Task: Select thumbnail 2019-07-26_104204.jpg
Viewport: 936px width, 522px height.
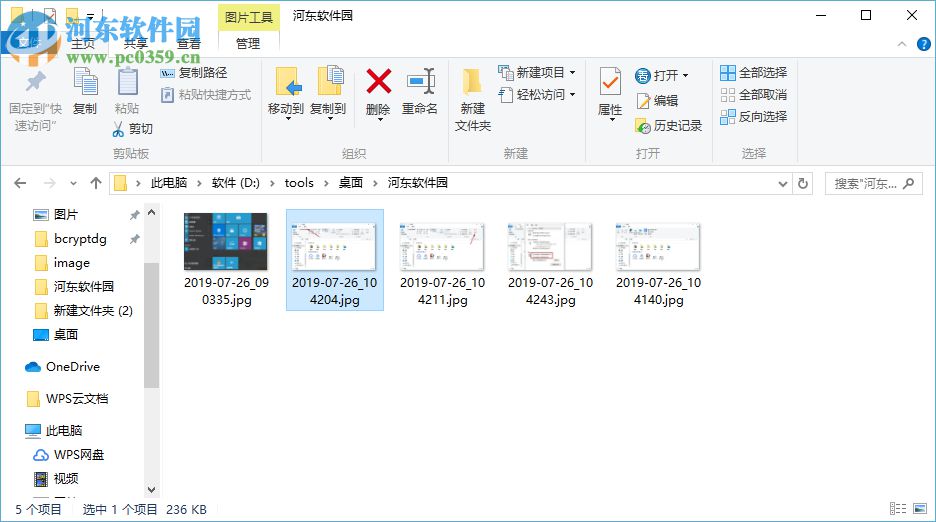Action: tap(334, 260)
